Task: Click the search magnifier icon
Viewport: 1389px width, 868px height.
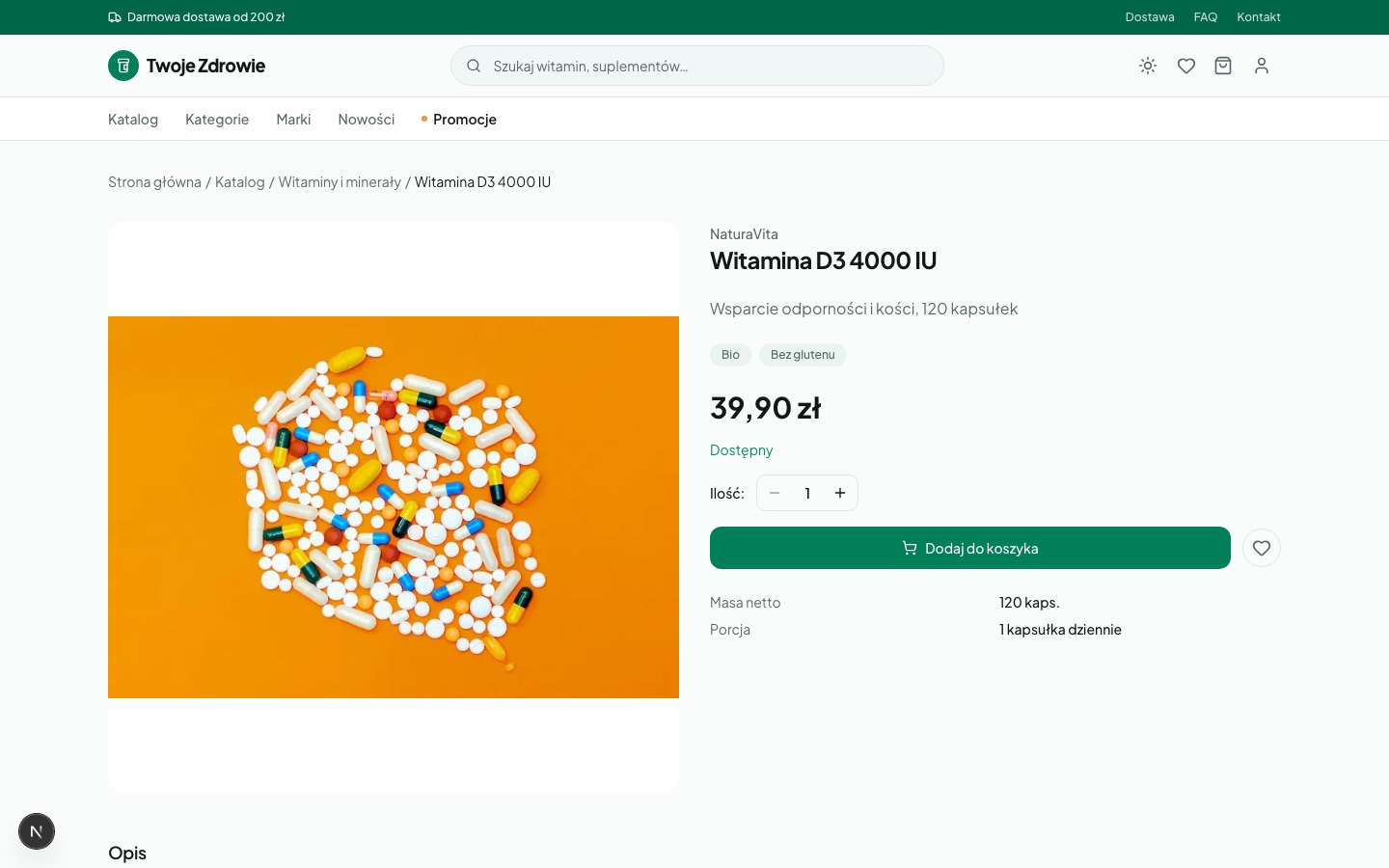Action: pos(474,66)
